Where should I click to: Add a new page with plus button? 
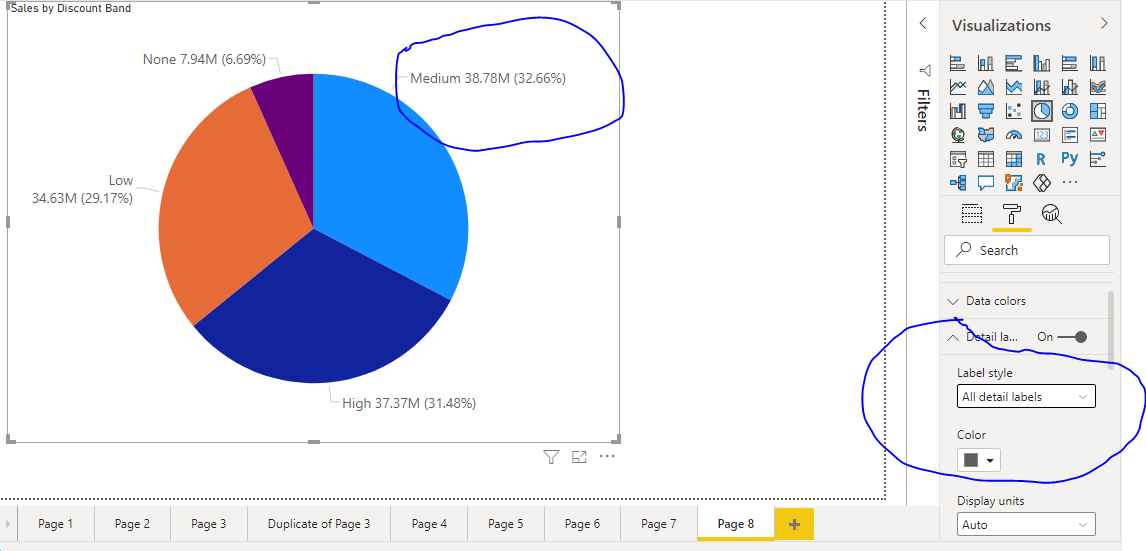pos(794,524)
